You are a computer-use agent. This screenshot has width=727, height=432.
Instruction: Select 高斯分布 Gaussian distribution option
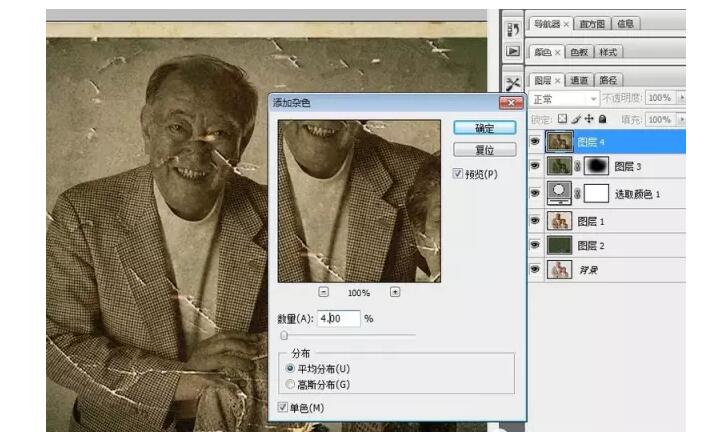[x=291, y=384]
